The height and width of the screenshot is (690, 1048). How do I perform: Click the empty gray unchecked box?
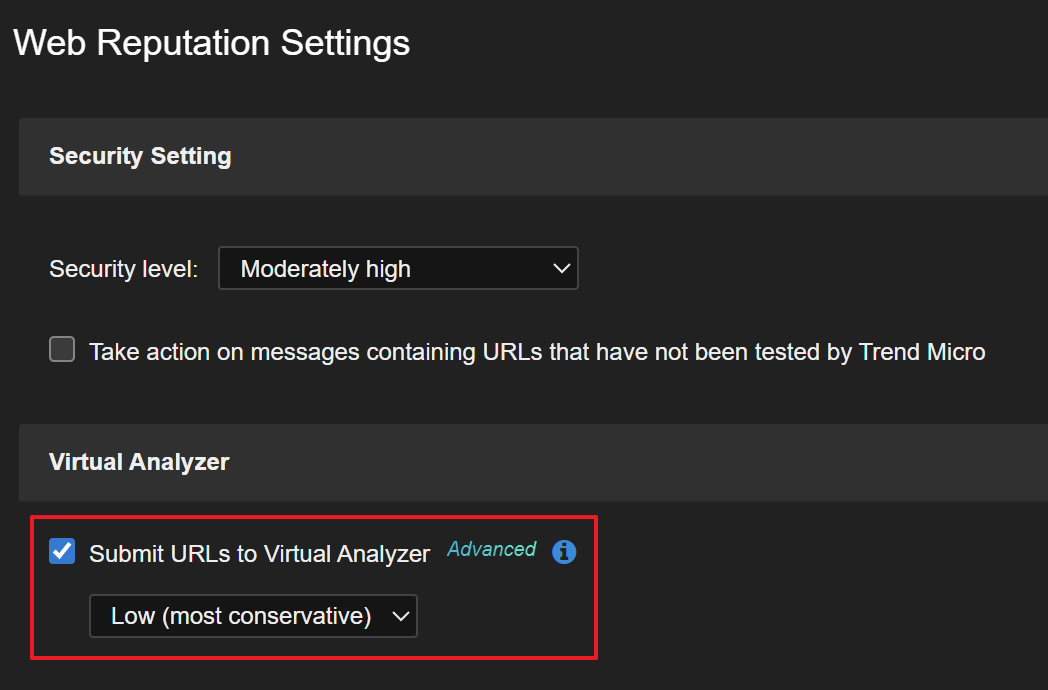pos(62,350)
